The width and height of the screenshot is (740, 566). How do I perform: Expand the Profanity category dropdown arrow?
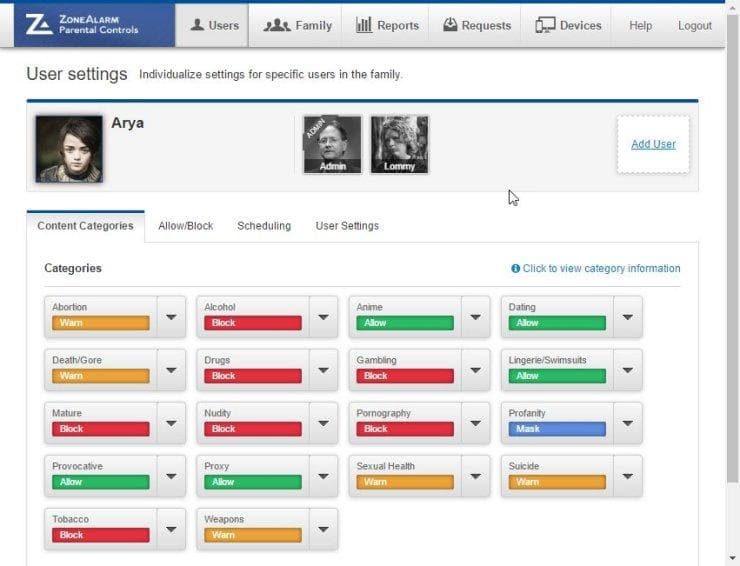(x=628, y=423)
